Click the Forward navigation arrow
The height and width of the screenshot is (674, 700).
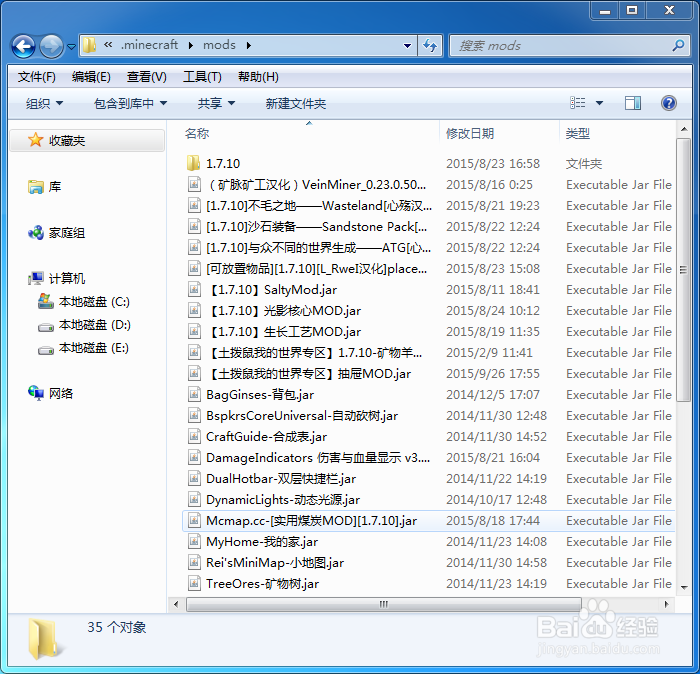coord(51,46)
